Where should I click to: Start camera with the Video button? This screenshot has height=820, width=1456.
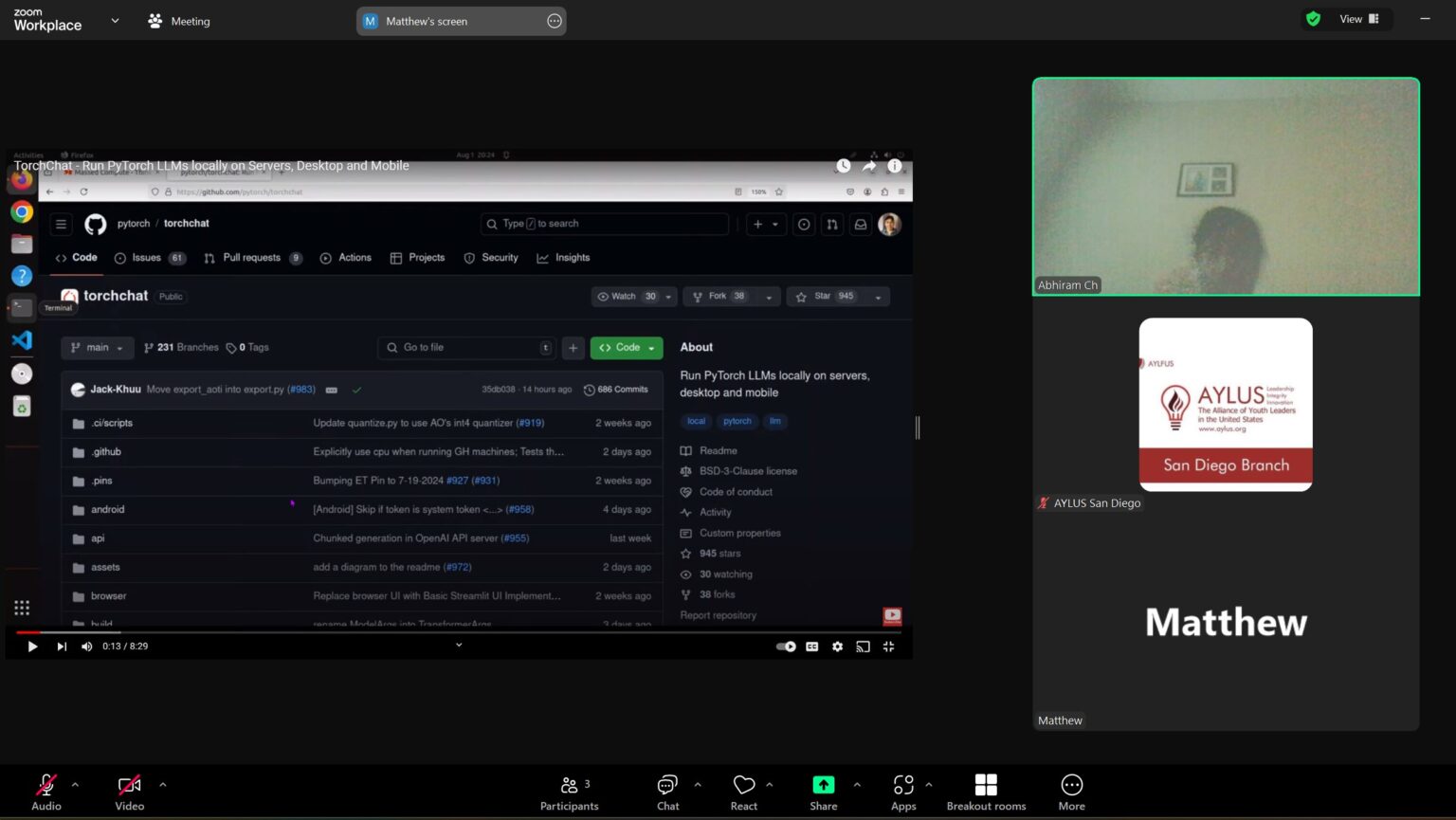tap(129, 792)
